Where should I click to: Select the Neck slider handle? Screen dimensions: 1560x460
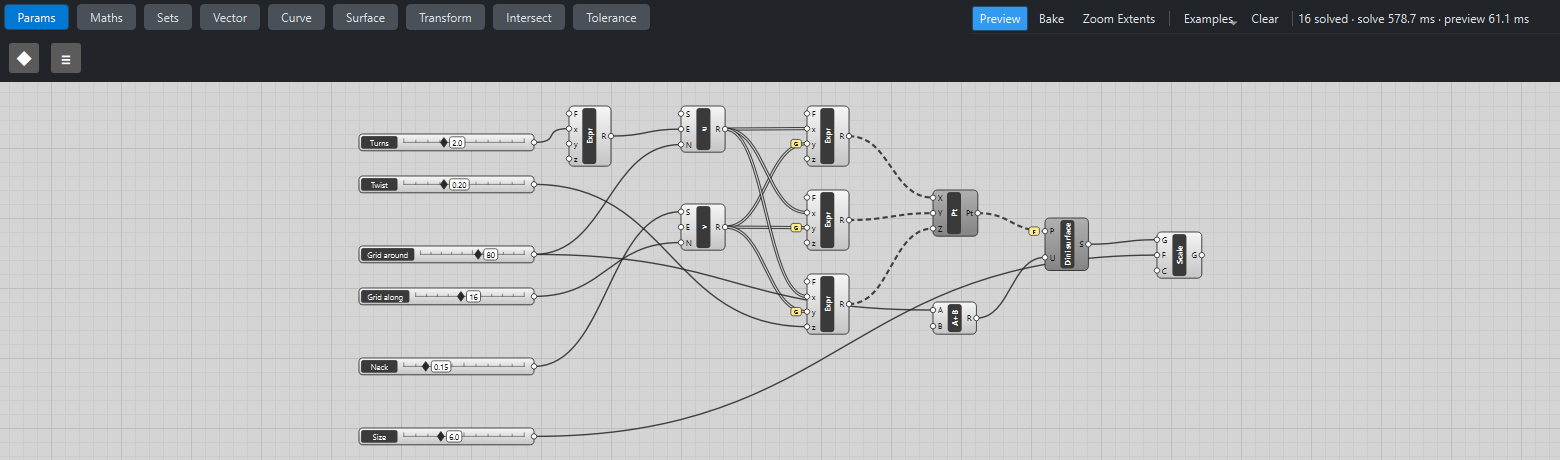425,367
